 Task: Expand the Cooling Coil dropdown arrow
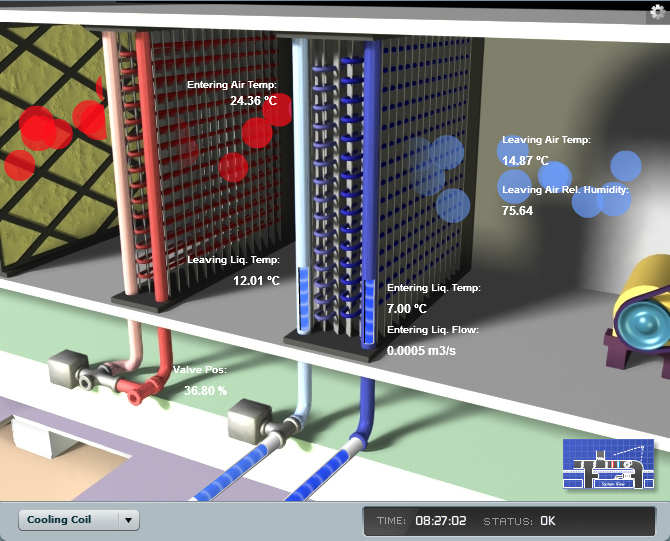127,520
